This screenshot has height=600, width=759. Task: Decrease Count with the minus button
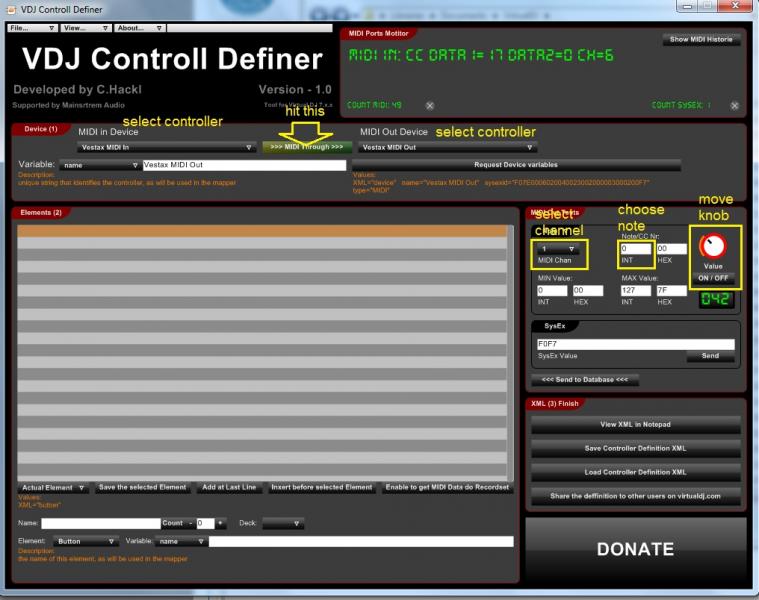[x=191, y=523]
